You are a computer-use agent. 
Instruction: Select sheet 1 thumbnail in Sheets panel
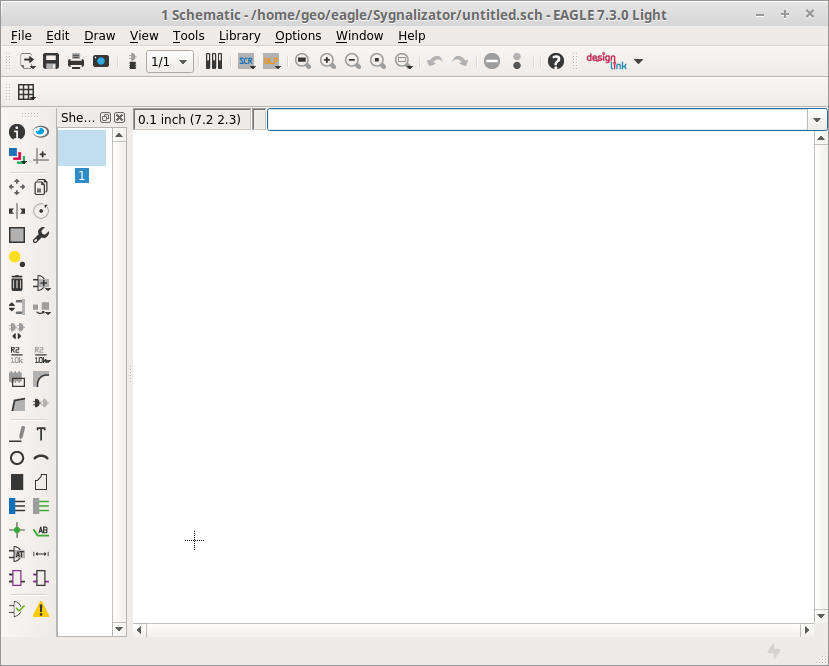(x=82, y=149)
